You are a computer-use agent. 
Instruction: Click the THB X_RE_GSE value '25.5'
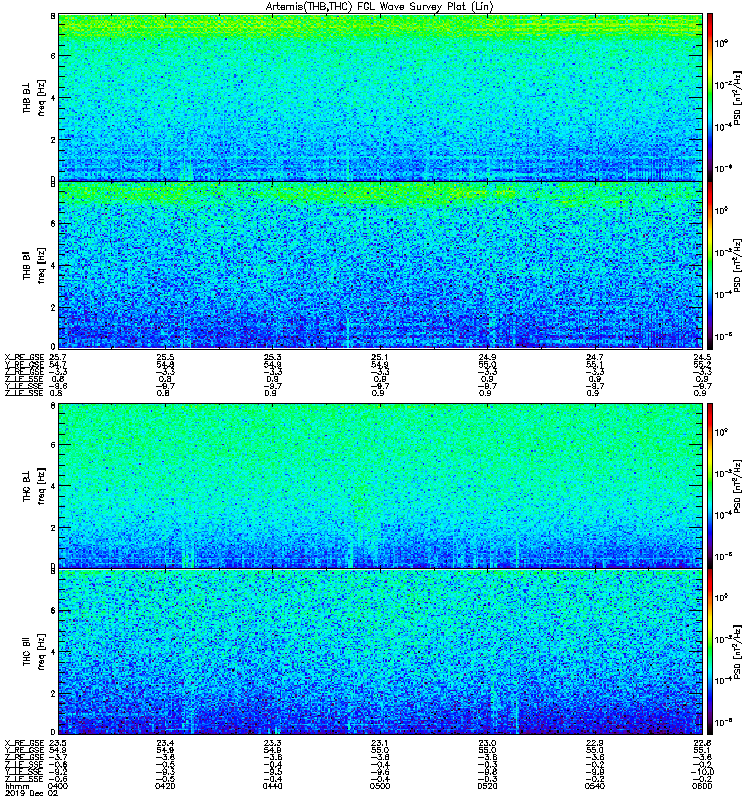tap(165, 358)
